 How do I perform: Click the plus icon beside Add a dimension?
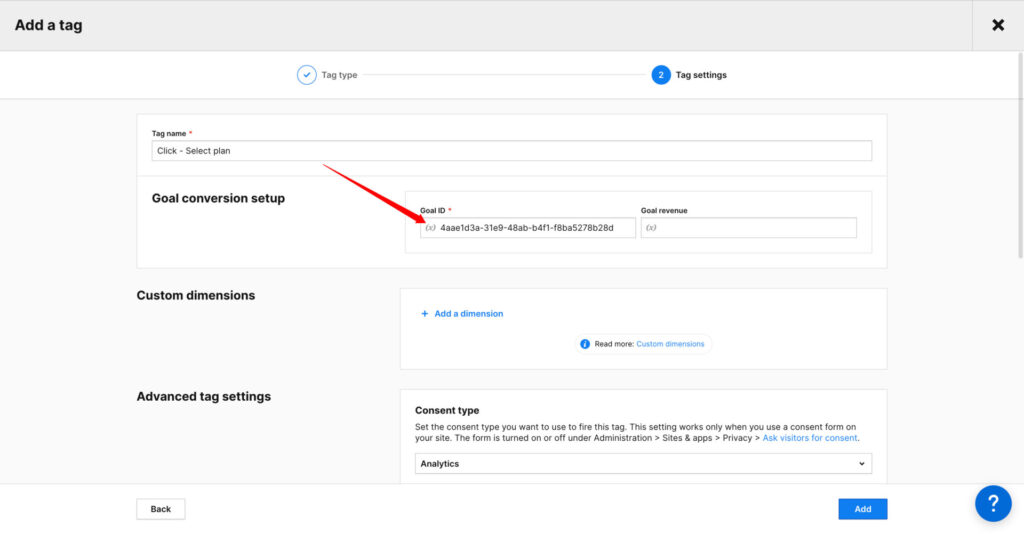(424, 314)
